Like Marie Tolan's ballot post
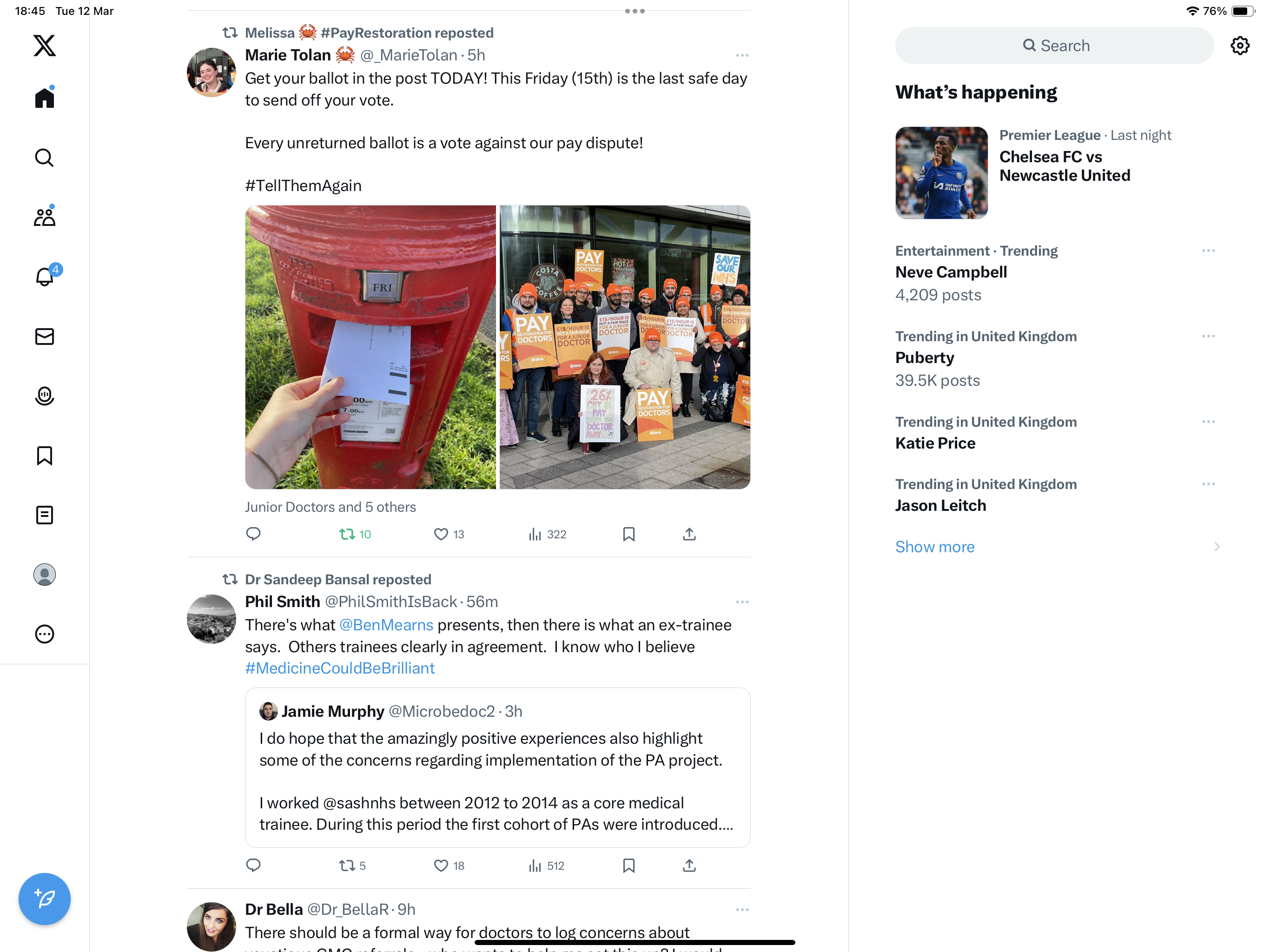The image size is (1270, 952). pyautogui.click(x=449, y=535)
